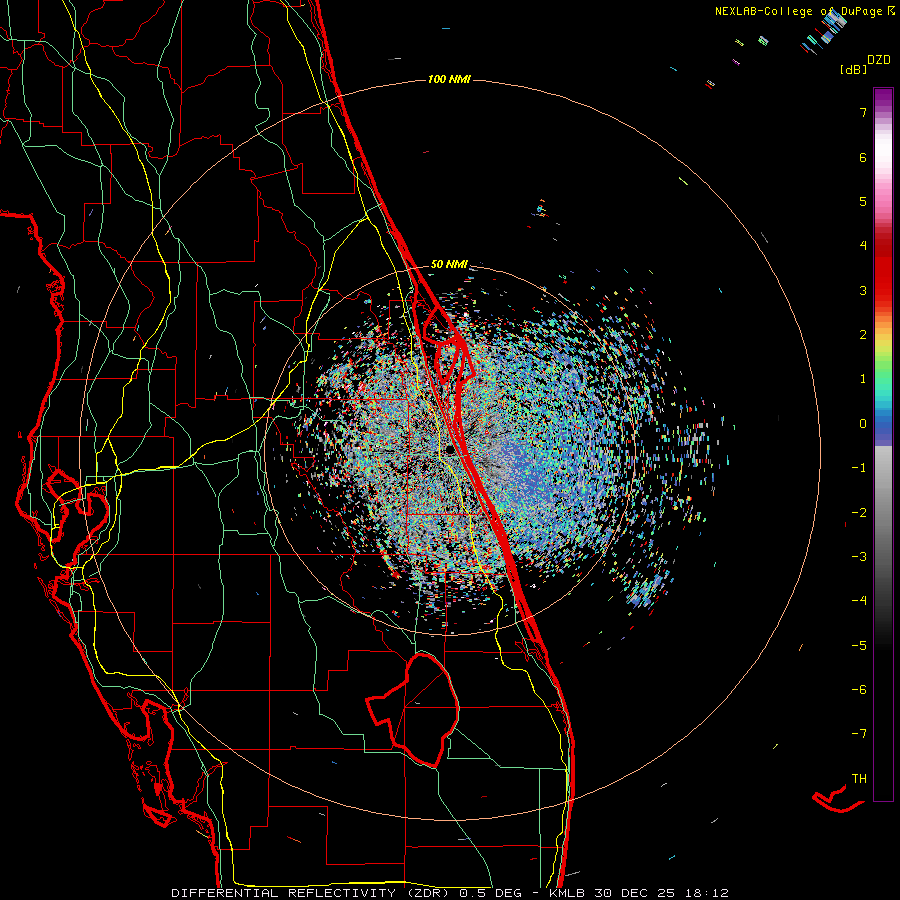The image size is (900, 900).
Task: Click the ZDR color scale bar
Action: pyautogui.click(x=883, y=444)
